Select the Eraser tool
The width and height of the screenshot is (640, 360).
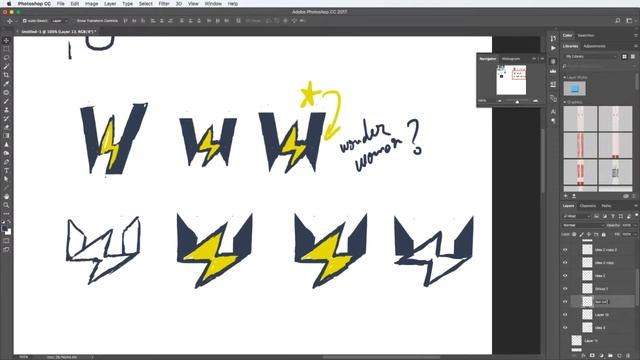tap(6, 127)
